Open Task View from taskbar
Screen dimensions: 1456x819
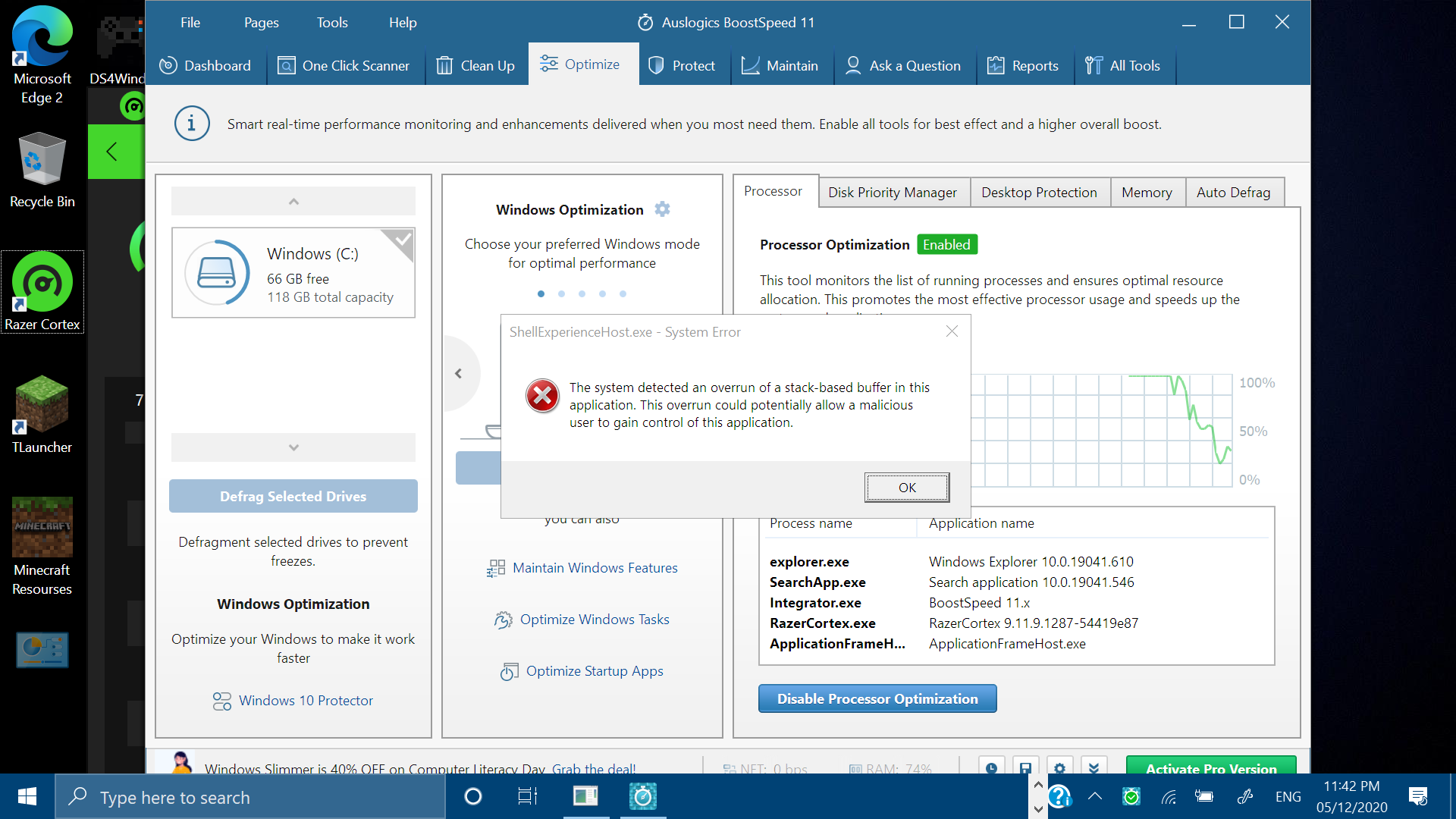(527, 796)
